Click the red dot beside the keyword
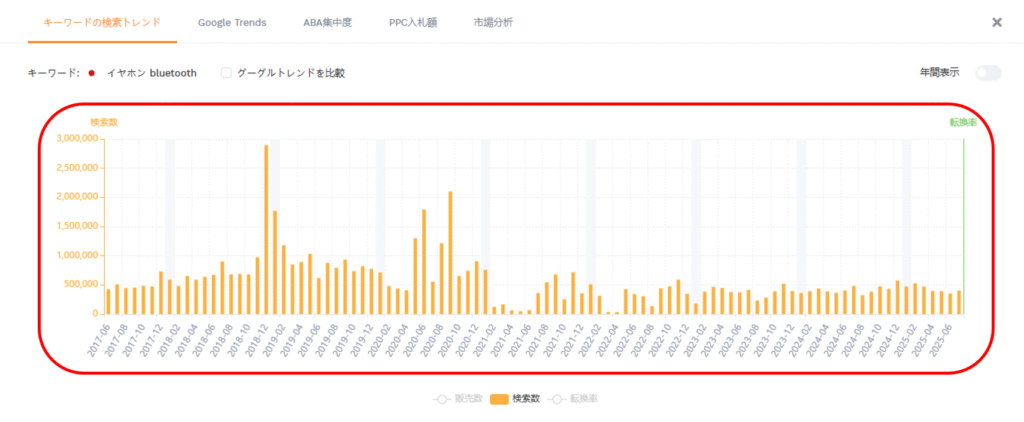 (91, 73)
